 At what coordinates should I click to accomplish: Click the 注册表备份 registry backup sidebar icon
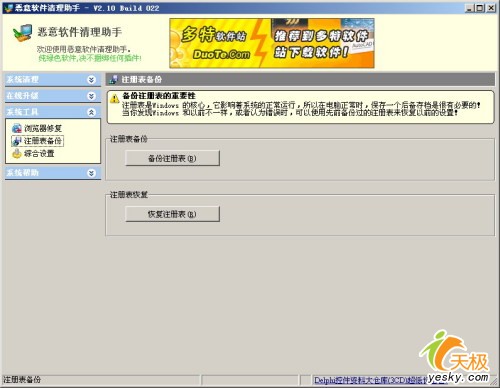(x=16, y=141)
